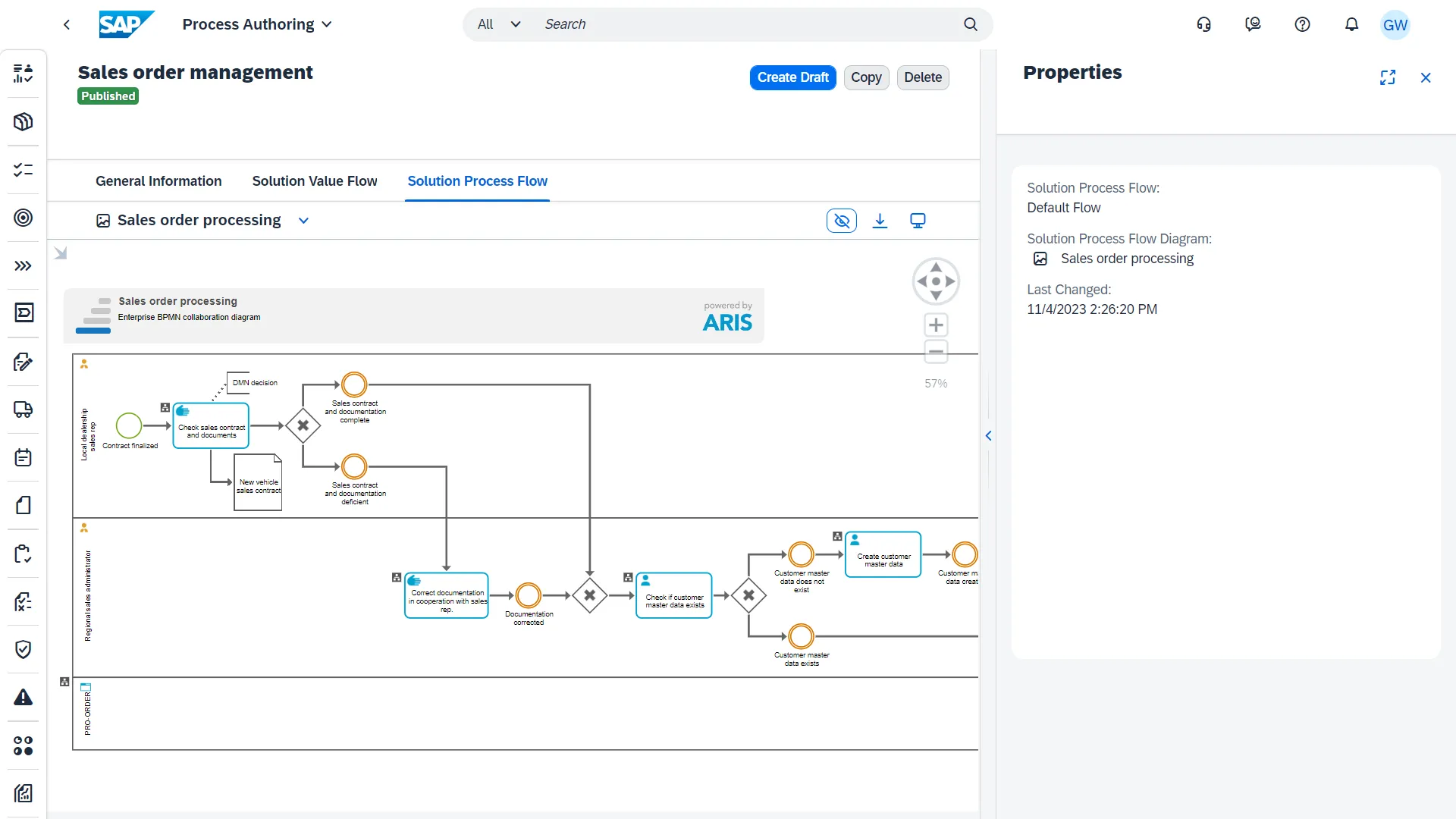Viewport: 1456px width, 819px height.
Task: Open the SAP logo home link
Action: pos(127,24)
